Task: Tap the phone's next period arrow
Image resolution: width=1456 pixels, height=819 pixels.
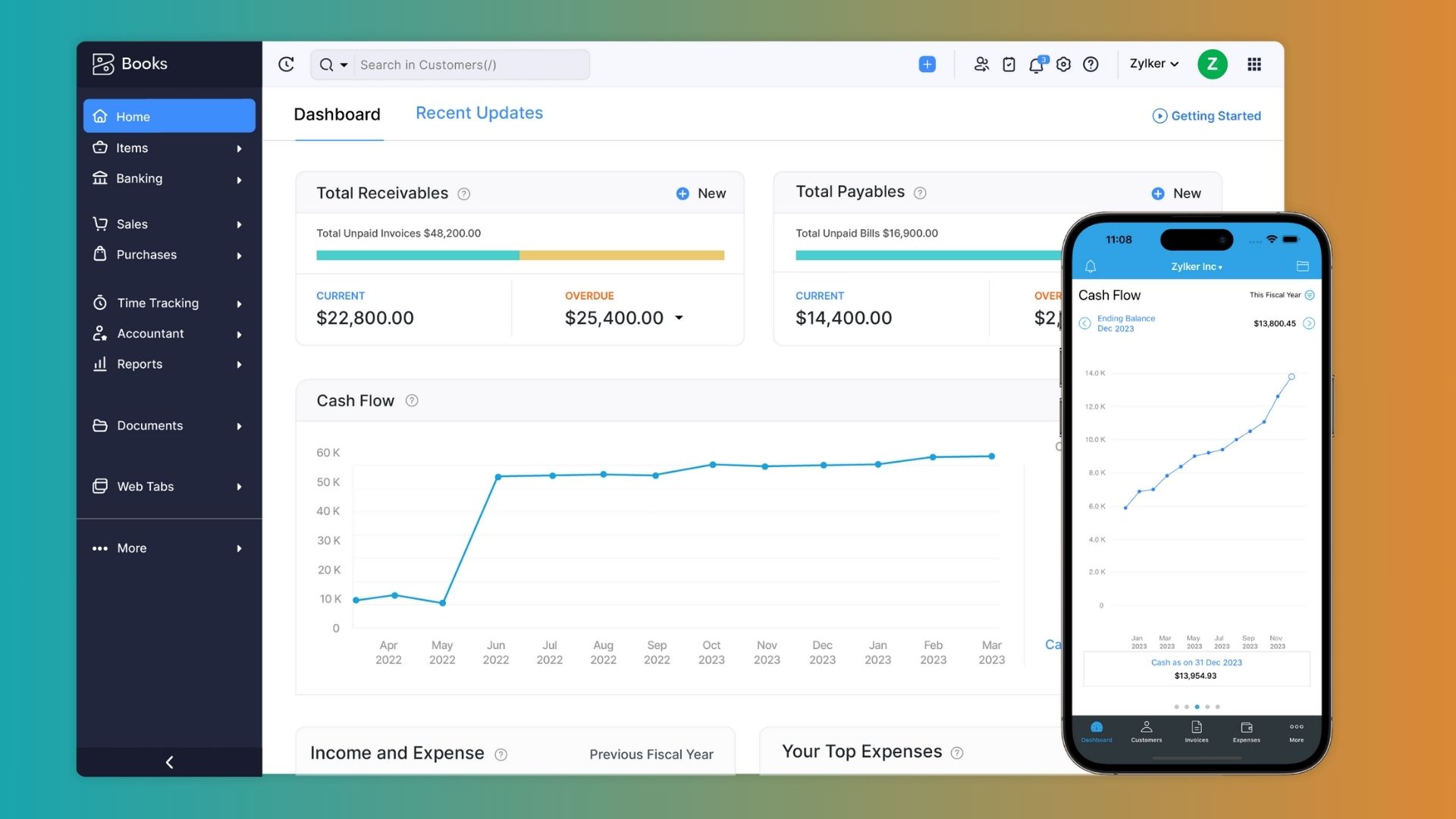Action: pos(1309,323)
